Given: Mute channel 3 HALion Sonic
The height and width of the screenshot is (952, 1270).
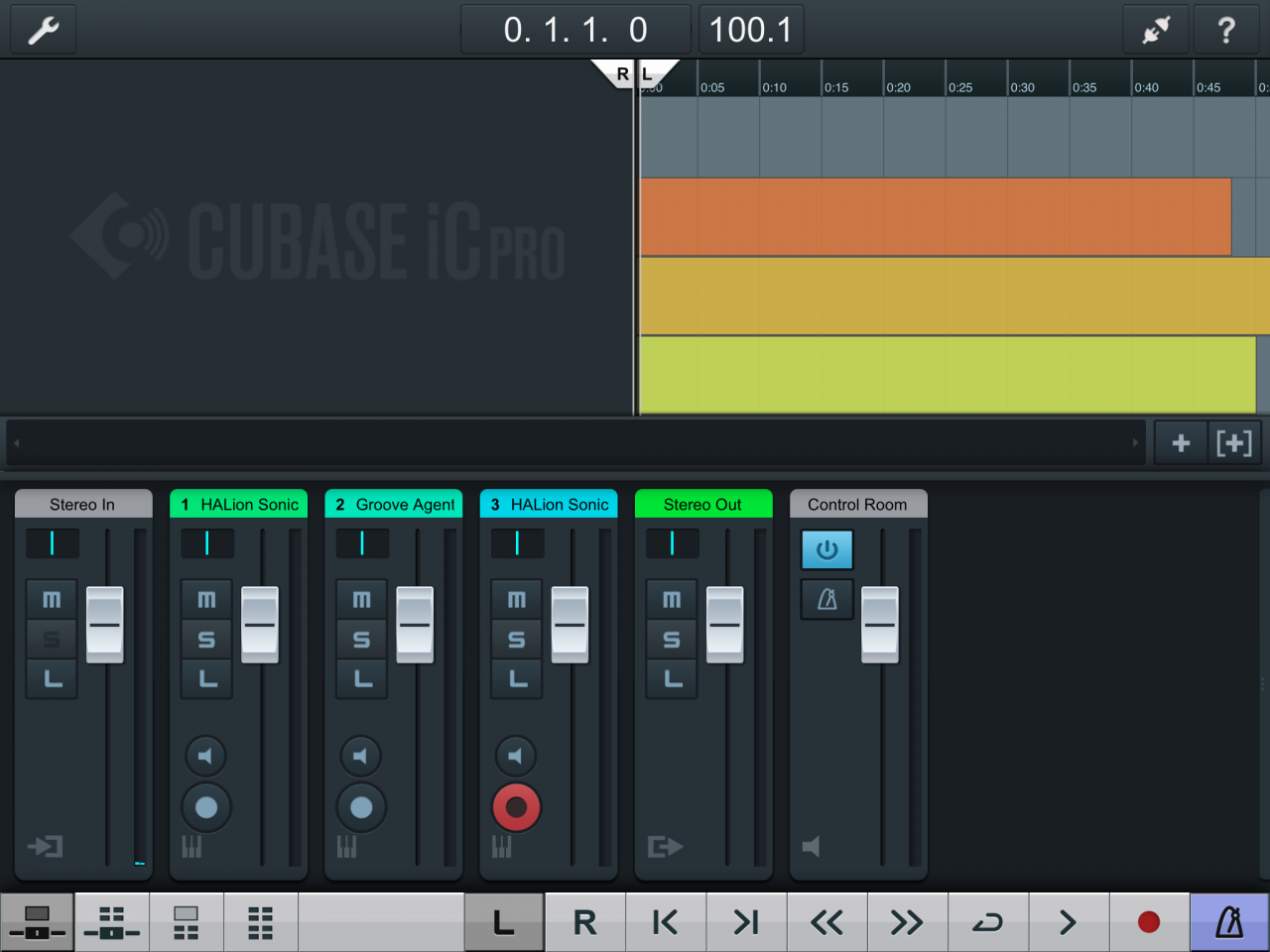Looking at the screenshot, I should coord(517,600).
